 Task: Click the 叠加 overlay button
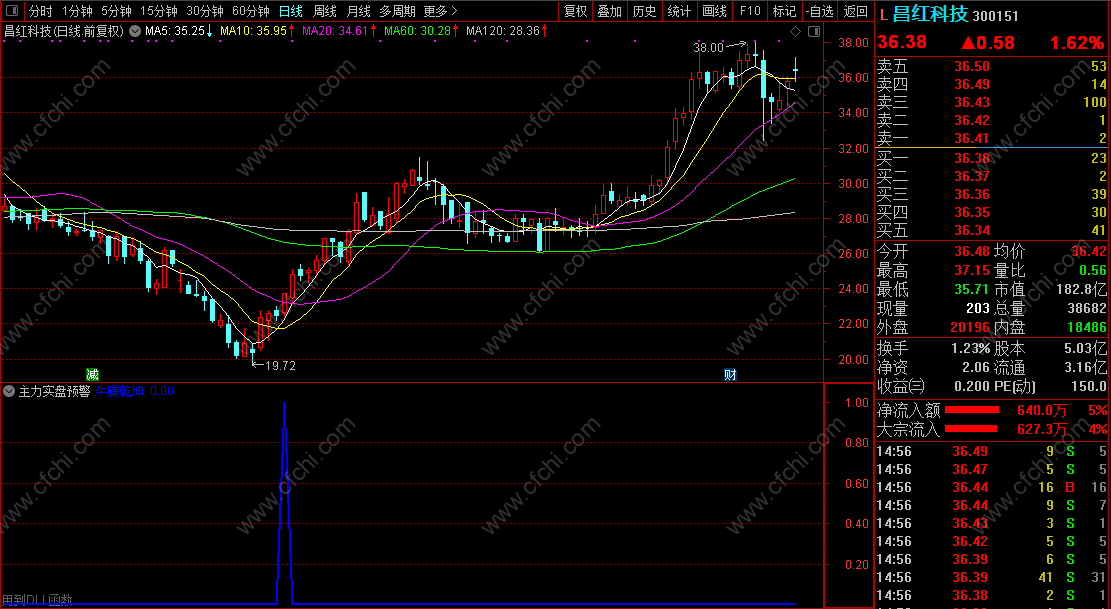tap(609, 11)
